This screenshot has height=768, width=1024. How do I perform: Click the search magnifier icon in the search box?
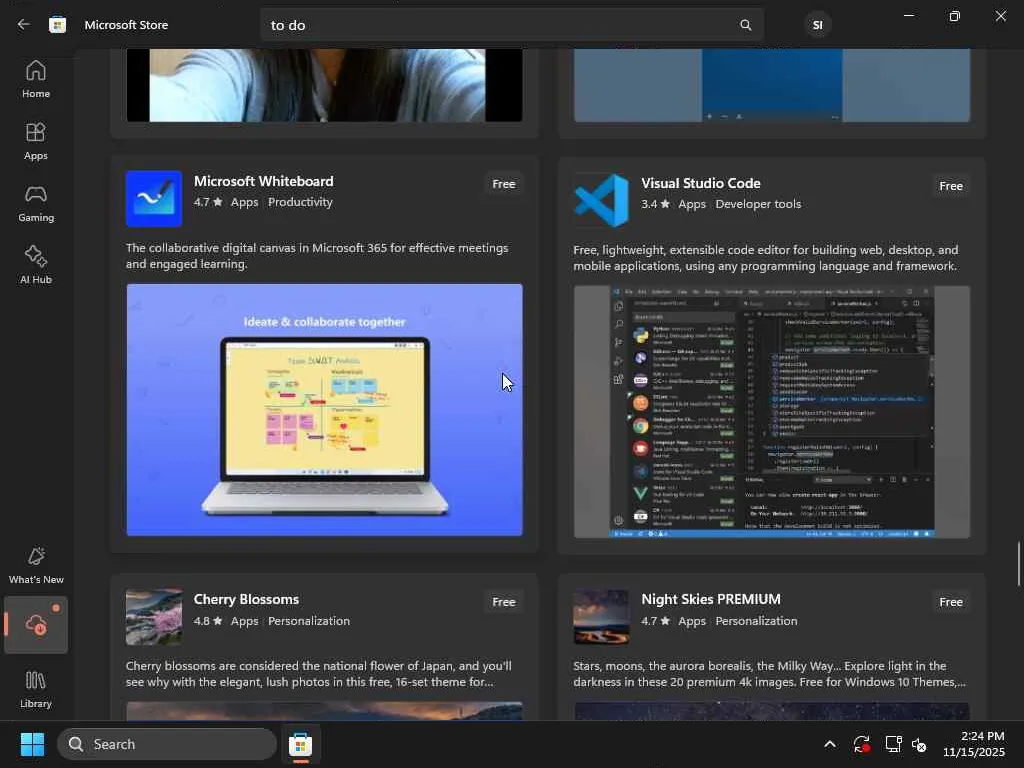point(745,25)
